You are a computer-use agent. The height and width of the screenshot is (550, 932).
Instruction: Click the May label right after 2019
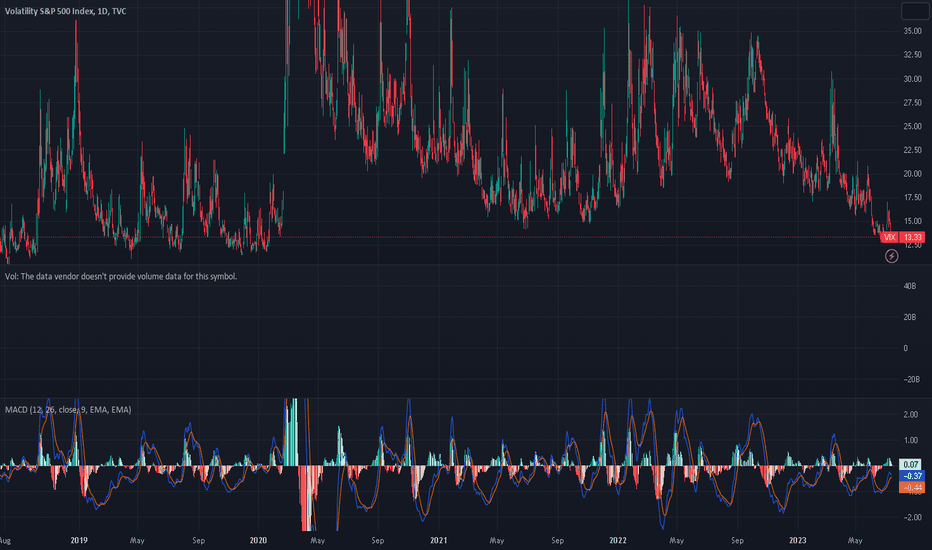[x=137, y=540]
